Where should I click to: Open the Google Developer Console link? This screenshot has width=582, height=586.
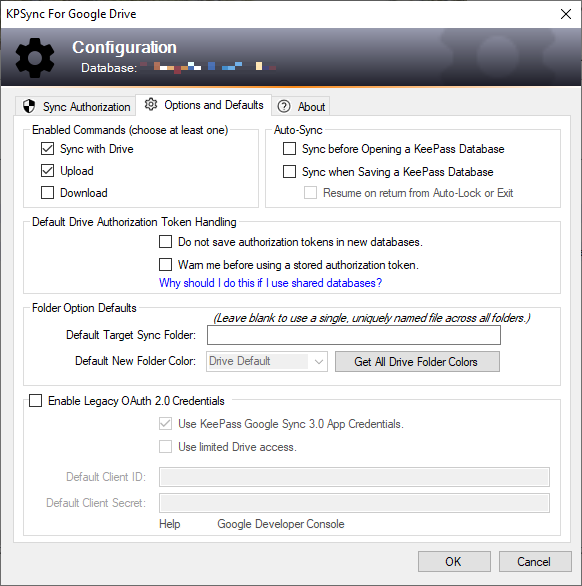coord(281,524)
